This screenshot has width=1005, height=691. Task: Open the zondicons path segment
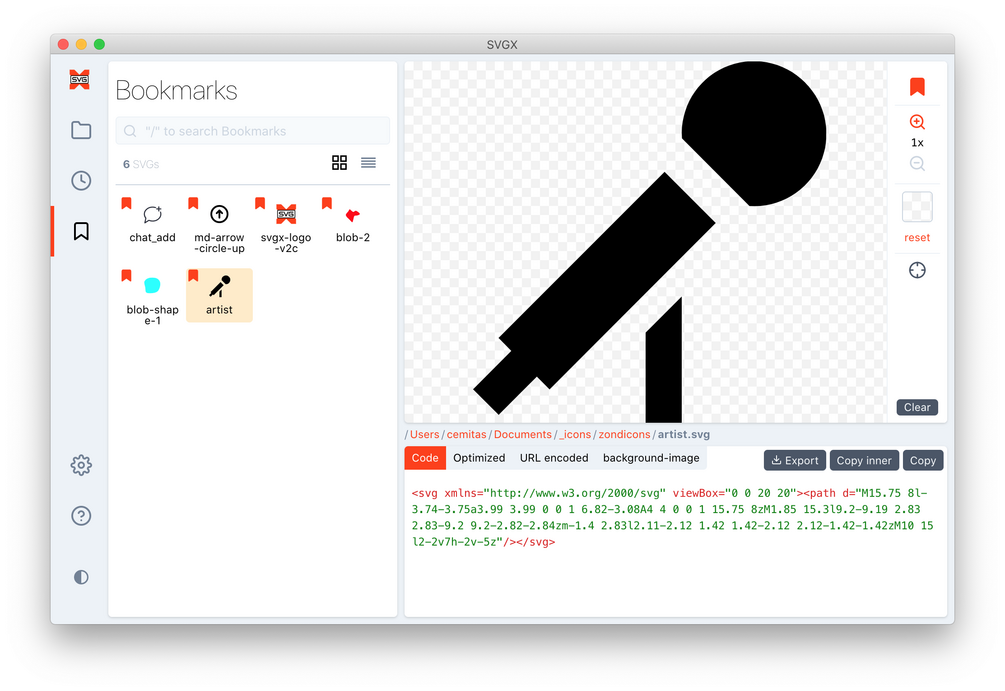coord(624,434)
